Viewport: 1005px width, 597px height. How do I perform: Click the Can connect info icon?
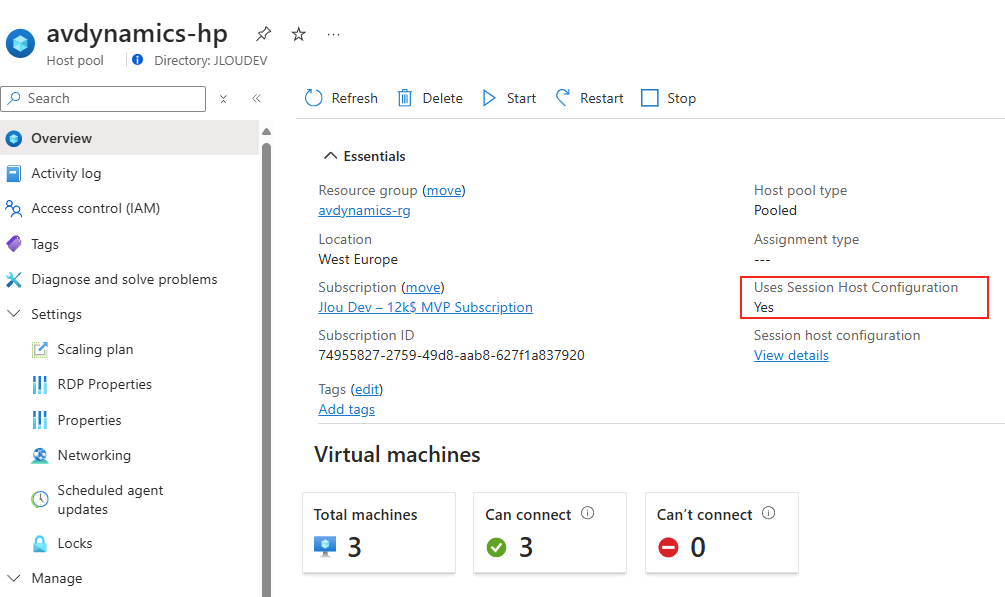(x=588, y=513)
